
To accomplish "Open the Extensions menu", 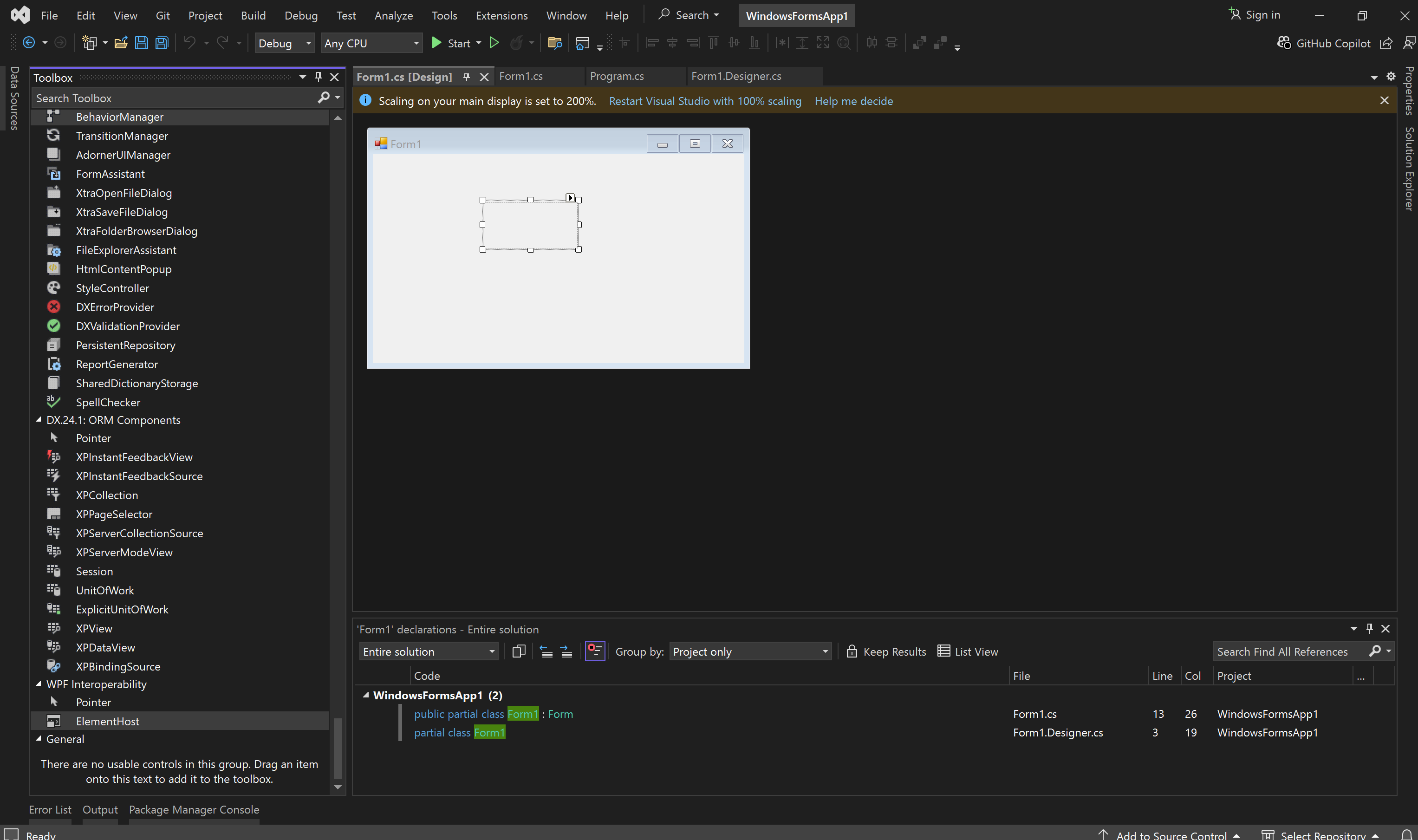I will (x=501, y=15).
